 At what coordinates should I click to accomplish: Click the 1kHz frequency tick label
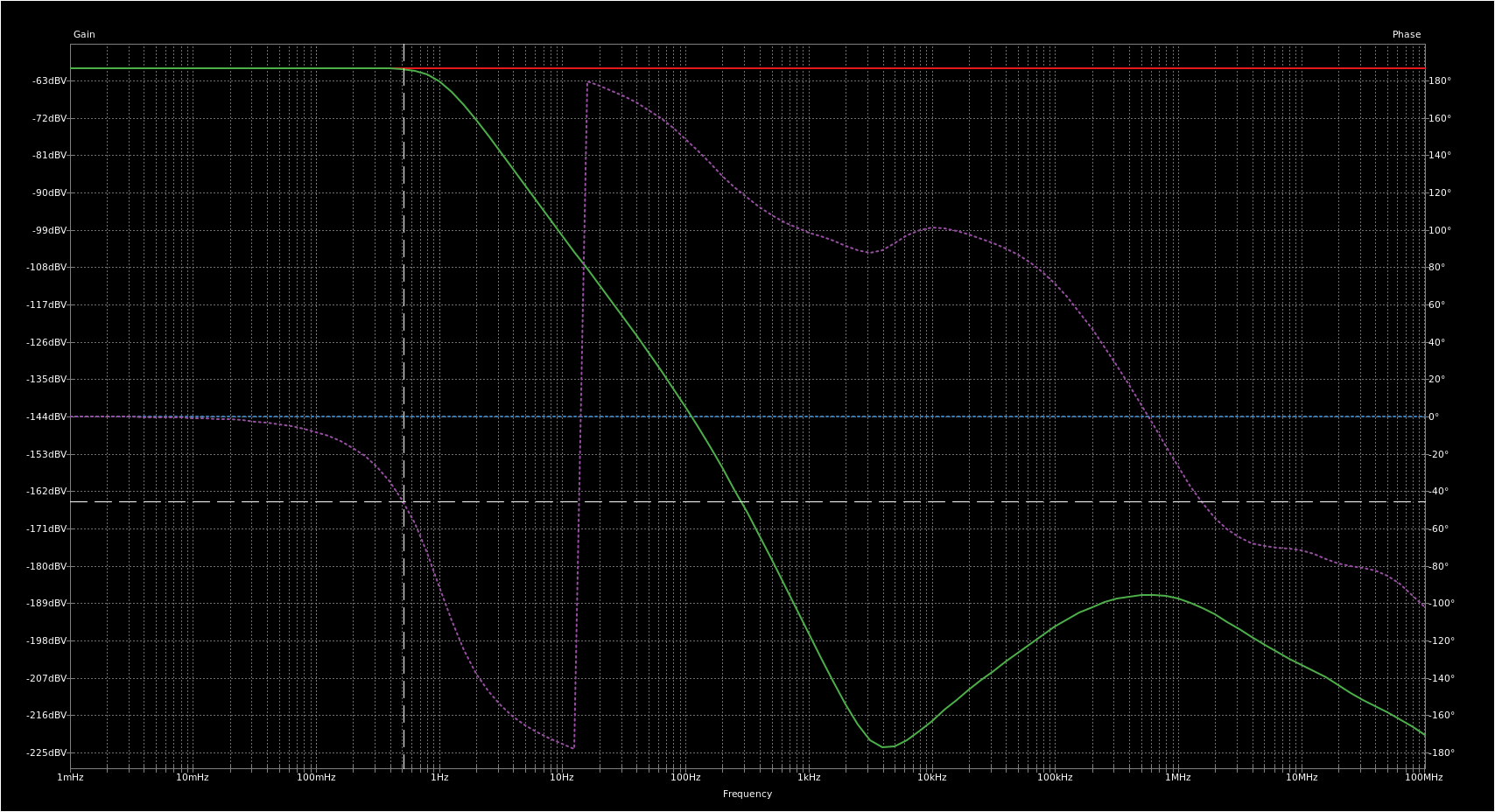pyautogui.click(x=809, y=777)
